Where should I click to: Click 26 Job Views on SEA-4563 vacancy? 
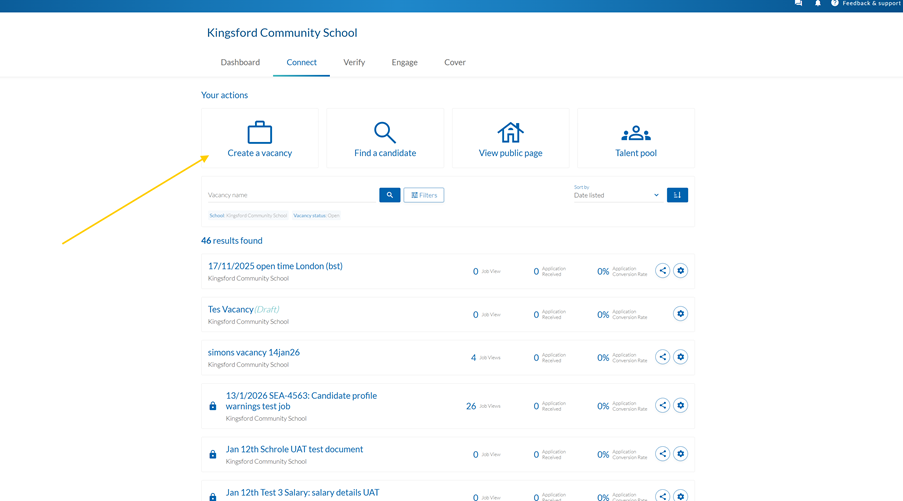click(483, 406)
